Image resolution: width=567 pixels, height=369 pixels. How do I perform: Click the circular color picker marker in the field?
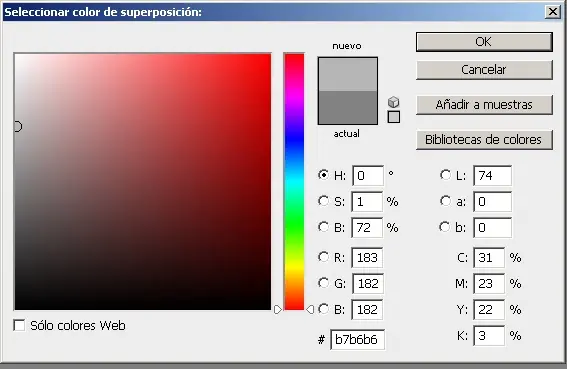tap(18, 126)
